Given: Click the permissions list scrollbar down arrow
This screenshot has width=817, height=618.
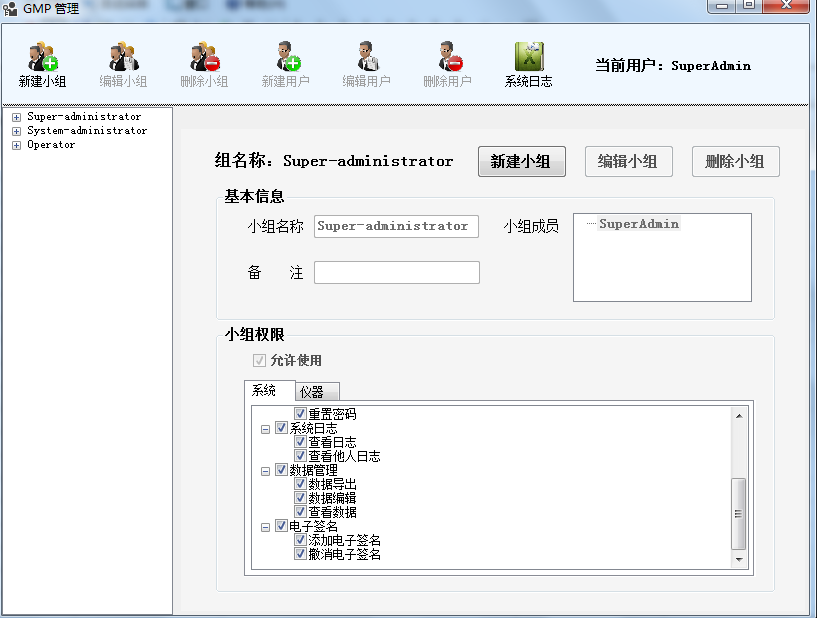Looking at the screenshot, I should click(739, 560).
